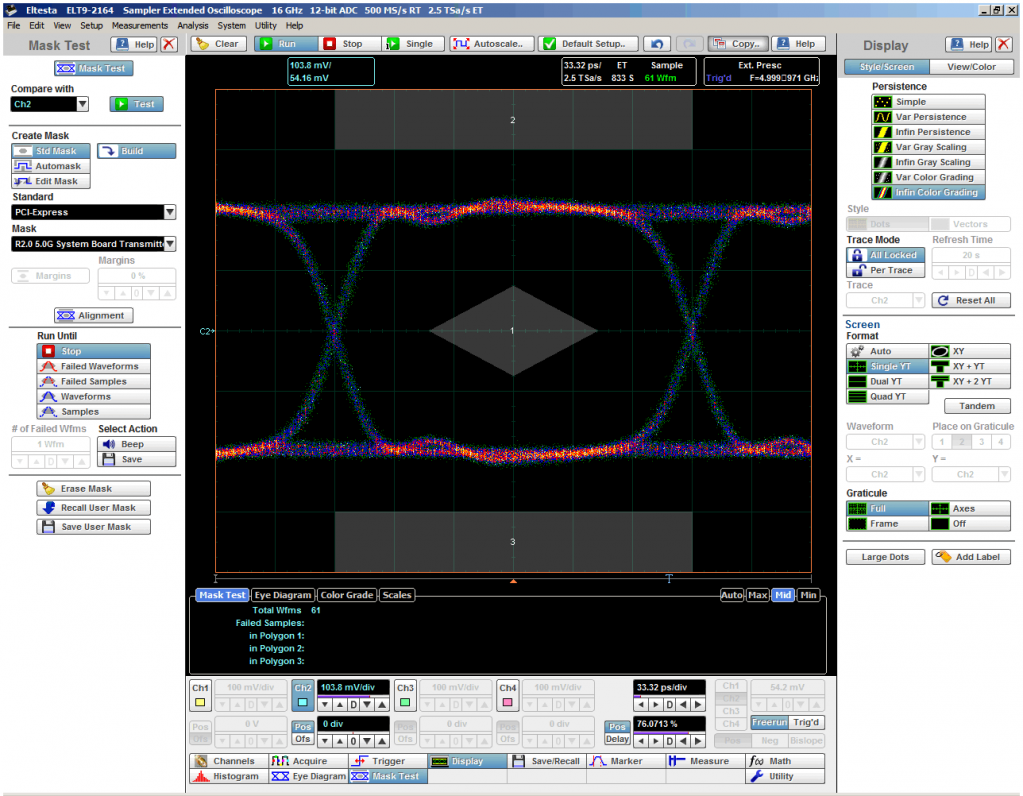
Task: Expand the Mask selection dropdown
Action: click(169, 244)
